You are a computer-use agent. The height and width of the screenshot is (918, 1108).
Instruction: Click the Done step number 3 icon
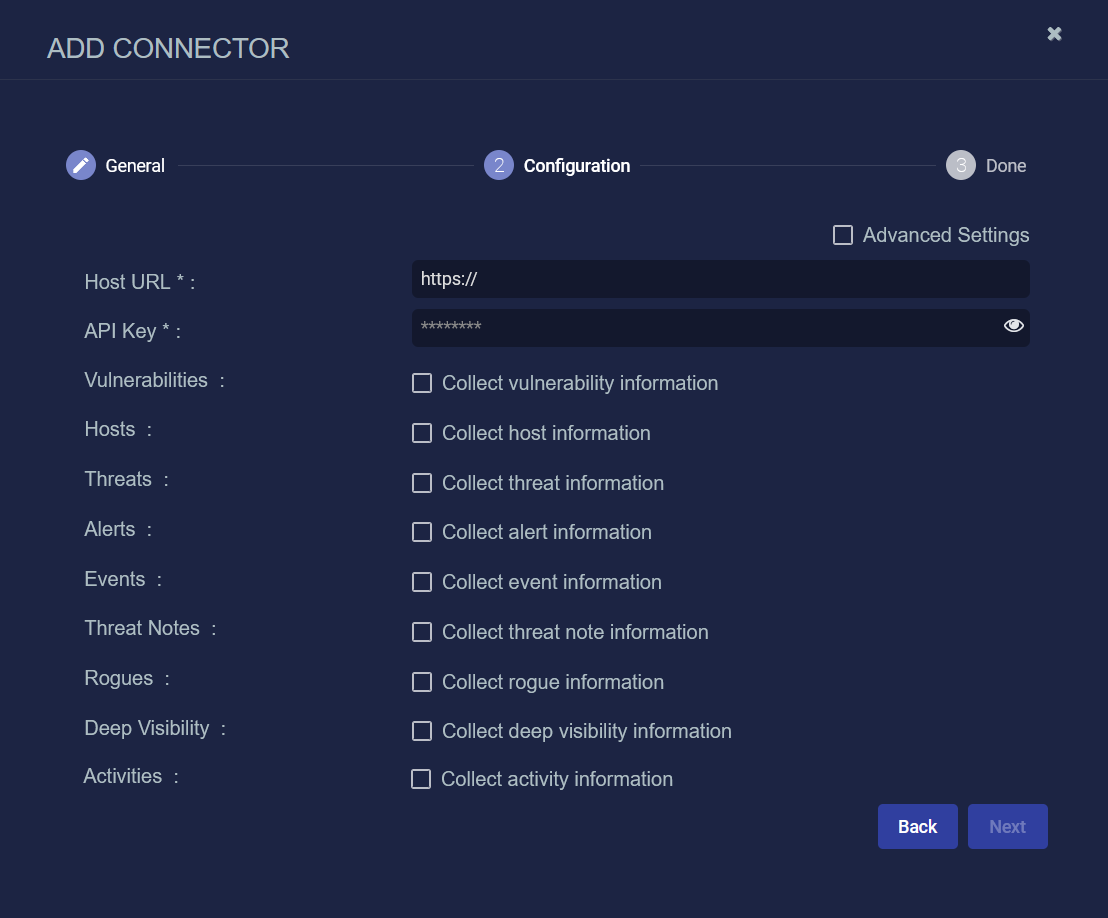pyautogui.click(x=960, y=165)
